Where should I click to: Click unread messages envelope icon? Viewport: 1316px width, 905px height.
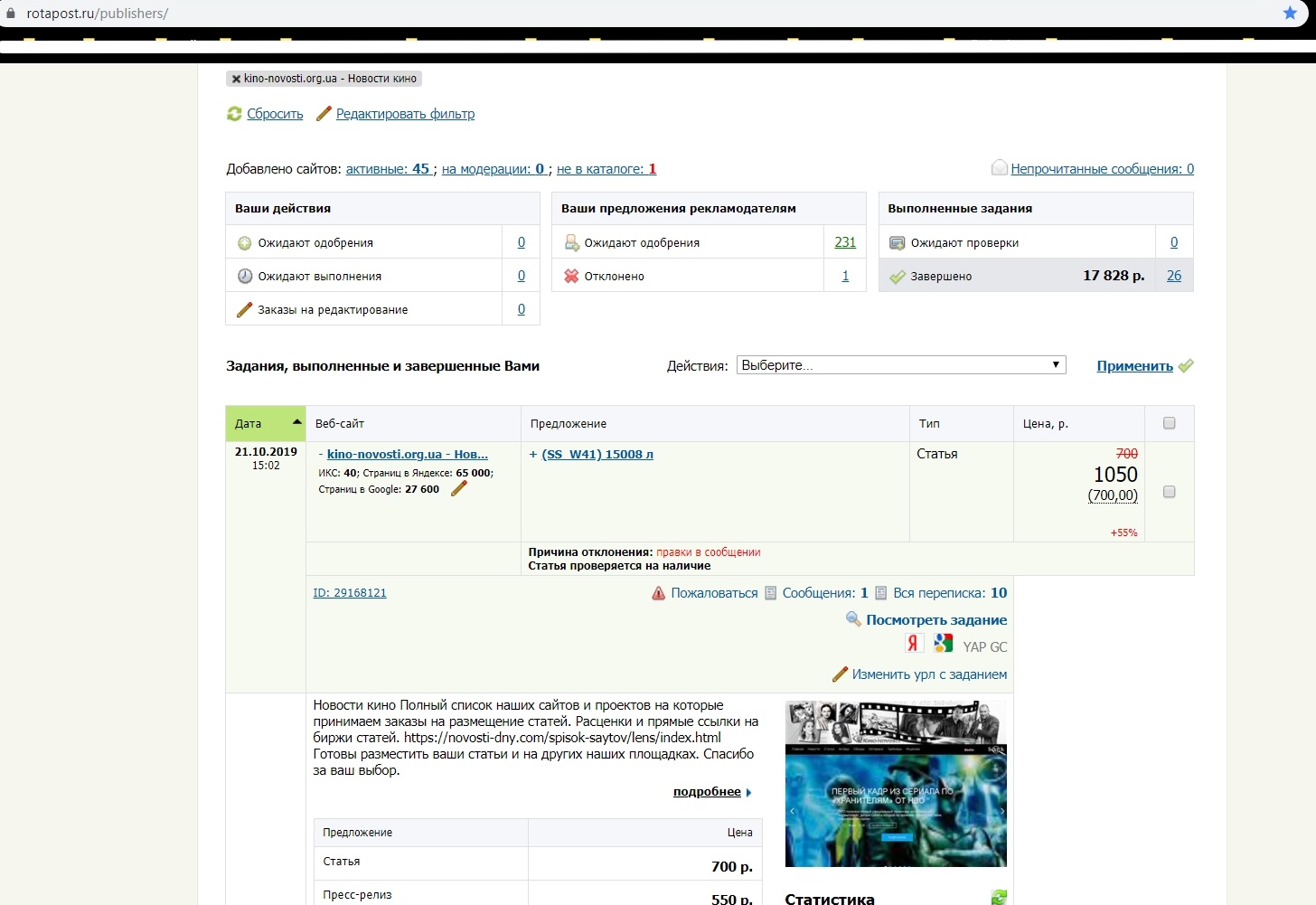1000,168
